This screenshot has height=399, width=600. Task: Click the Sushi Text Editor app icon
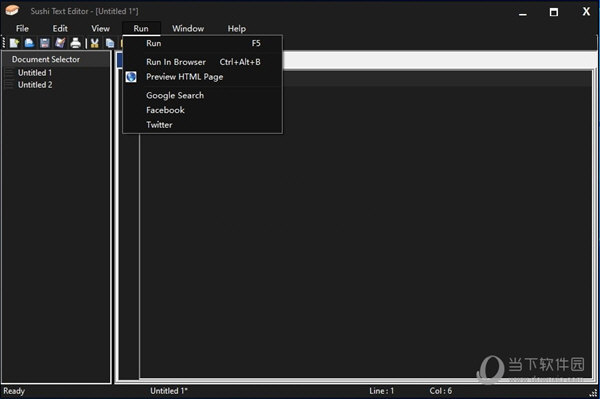(x=12, y=11)
